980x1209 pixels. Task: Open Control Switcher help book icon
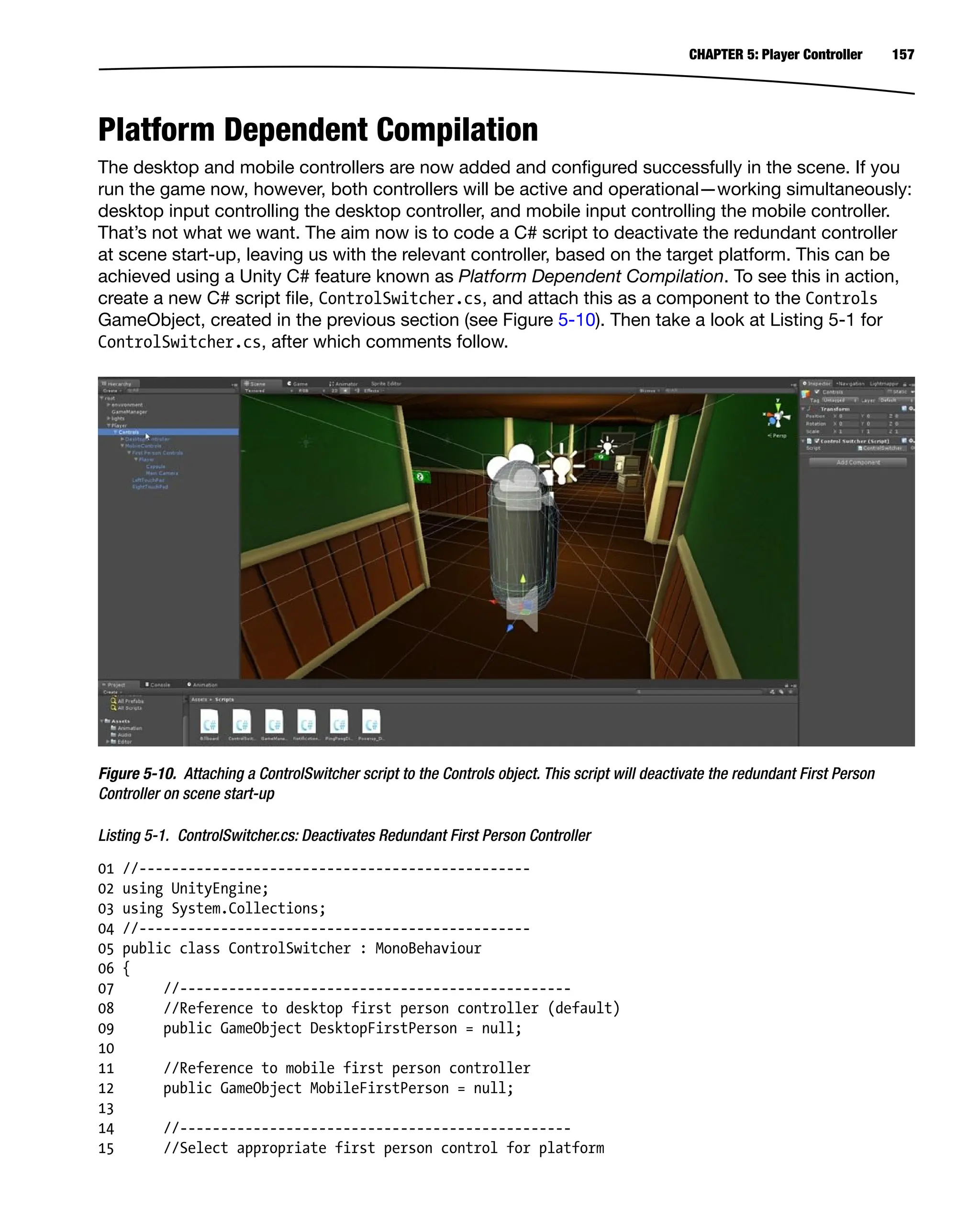pos(904,440)
